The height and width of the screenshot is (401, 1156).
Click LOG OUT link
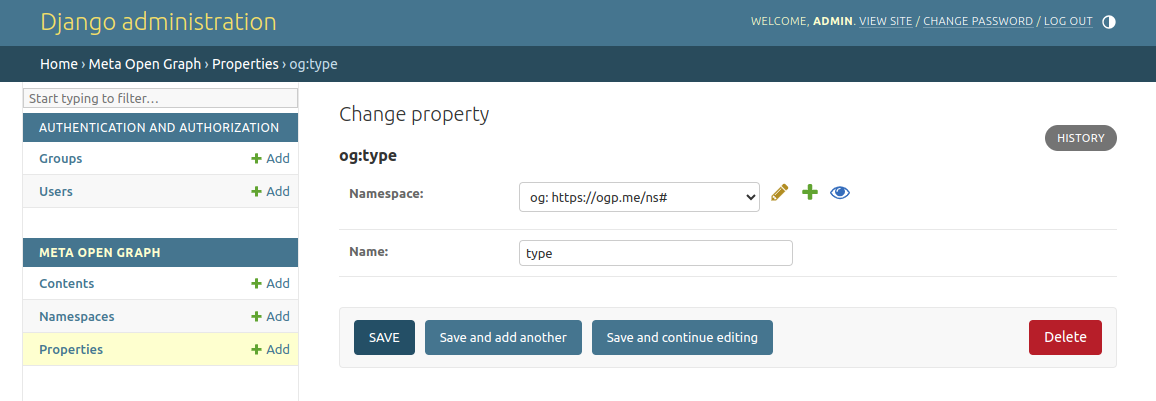click(x=1068, y=21)
